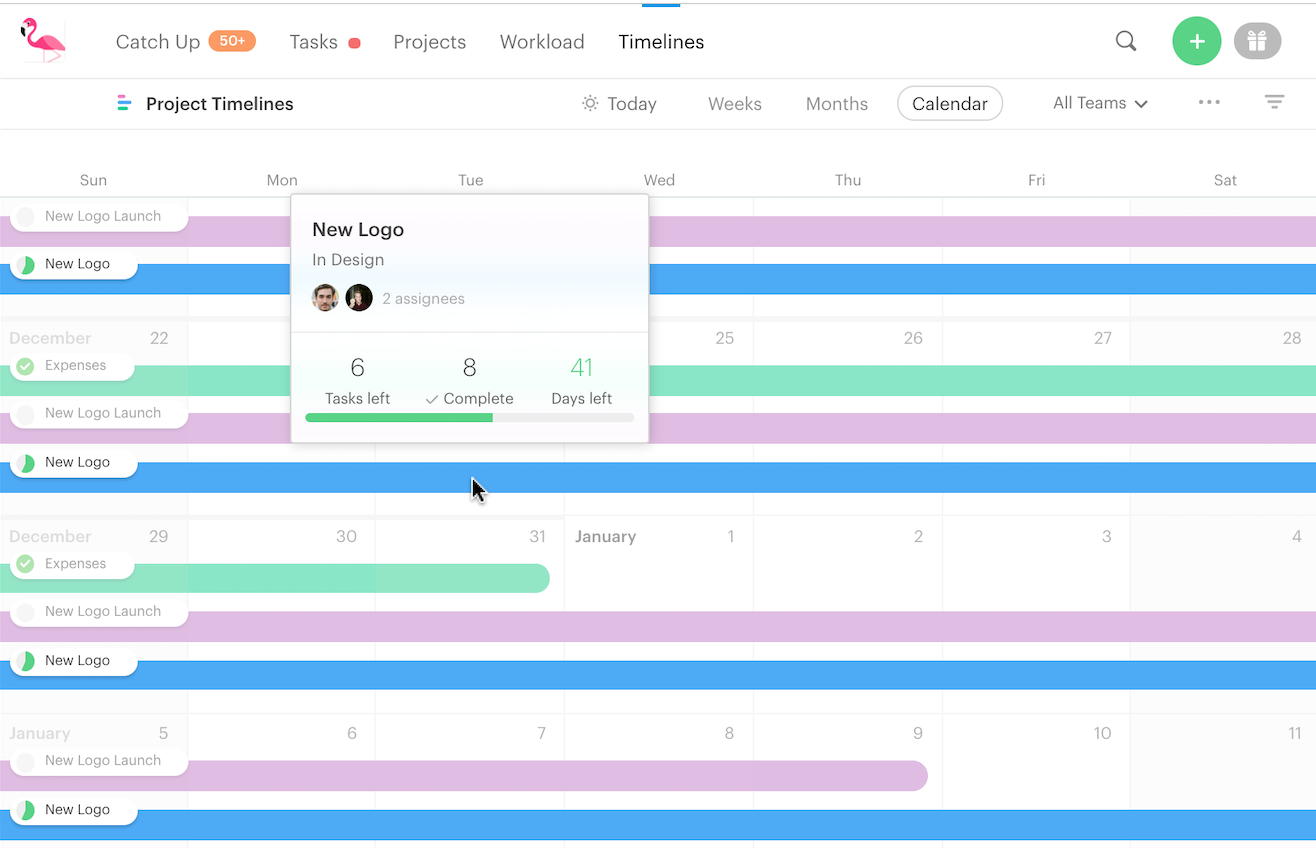Open the gift icon button

click(x=1257, y=41)
